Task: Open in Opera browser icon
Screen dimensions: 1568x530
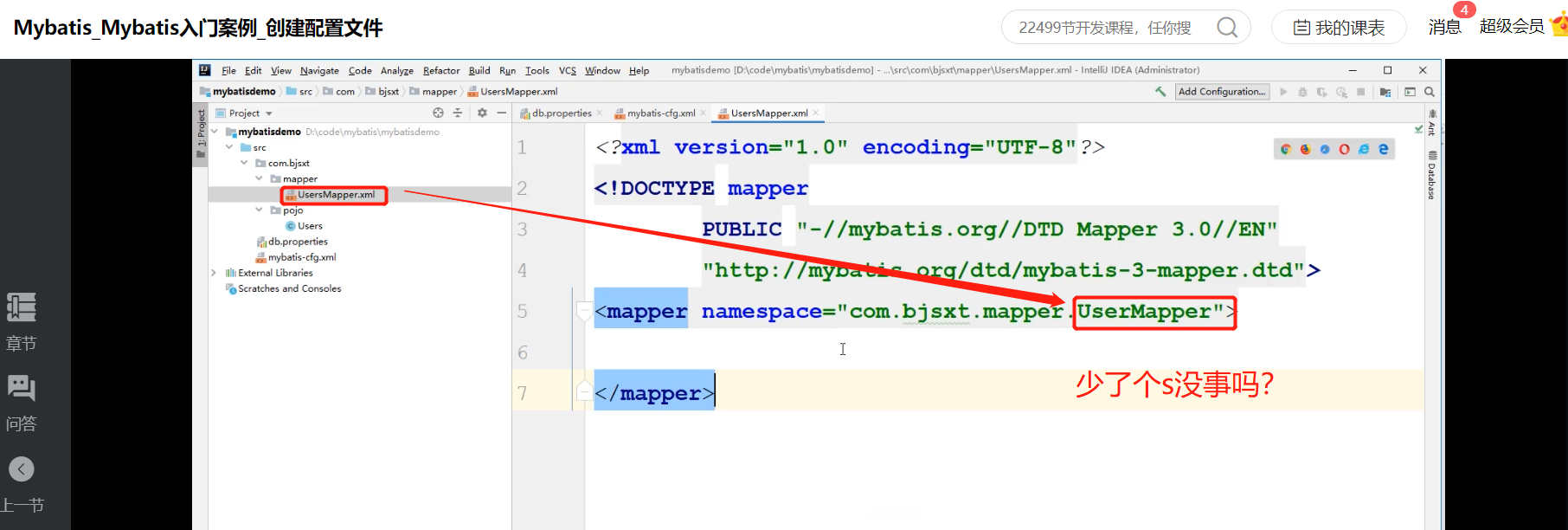Action: [1344, 149]
